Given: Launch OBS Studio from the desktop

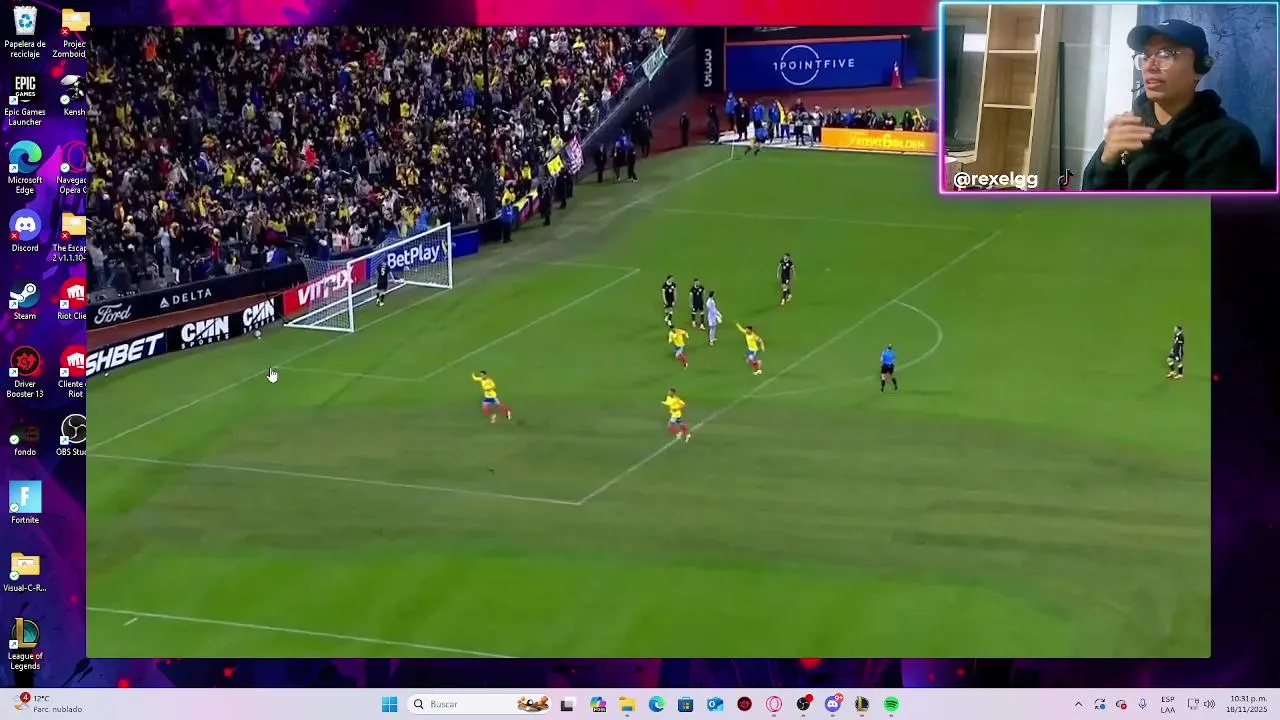Looking at the screenshot, I should (72, 436).
